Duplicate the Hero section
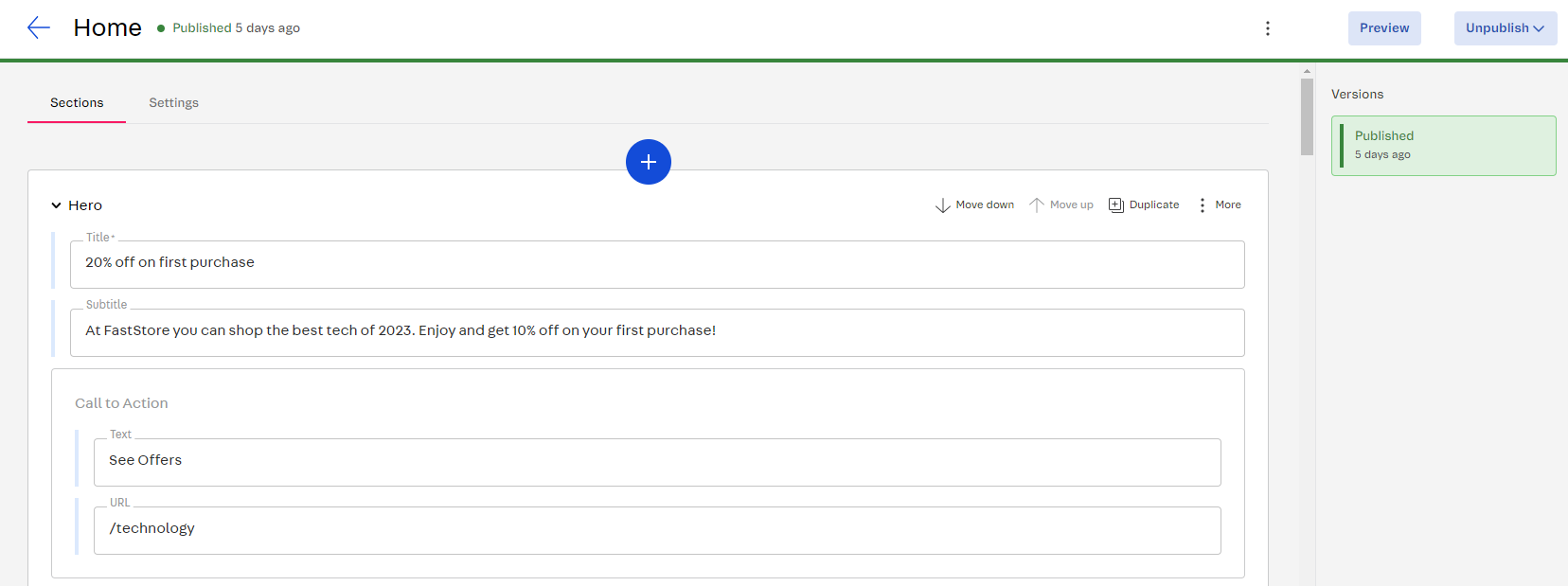Image resolution: width=1568 pixels, height=586 pixels. coord(1144,204)
